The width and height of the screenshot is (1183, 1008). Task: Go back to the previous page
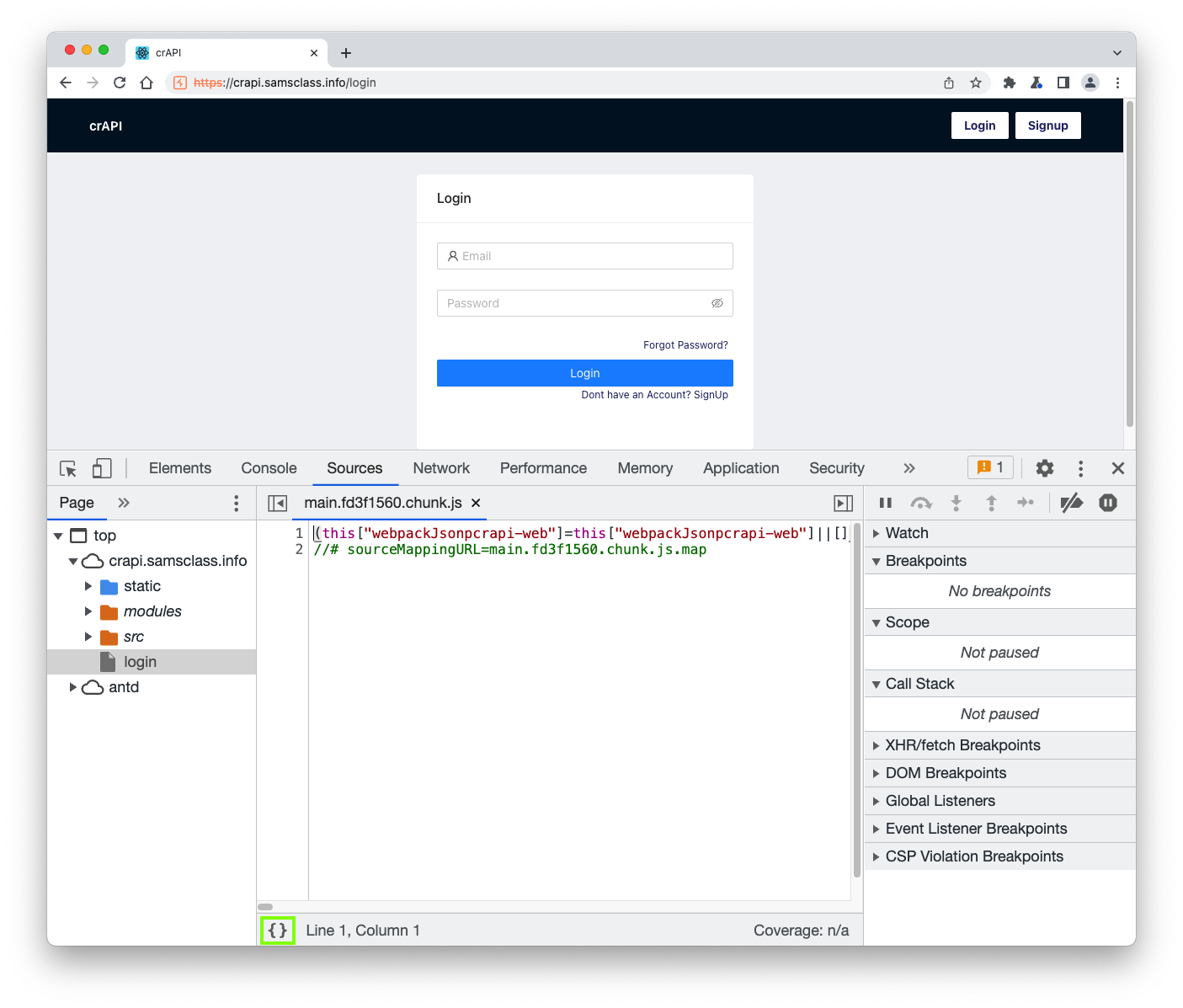tap(66, 83)
